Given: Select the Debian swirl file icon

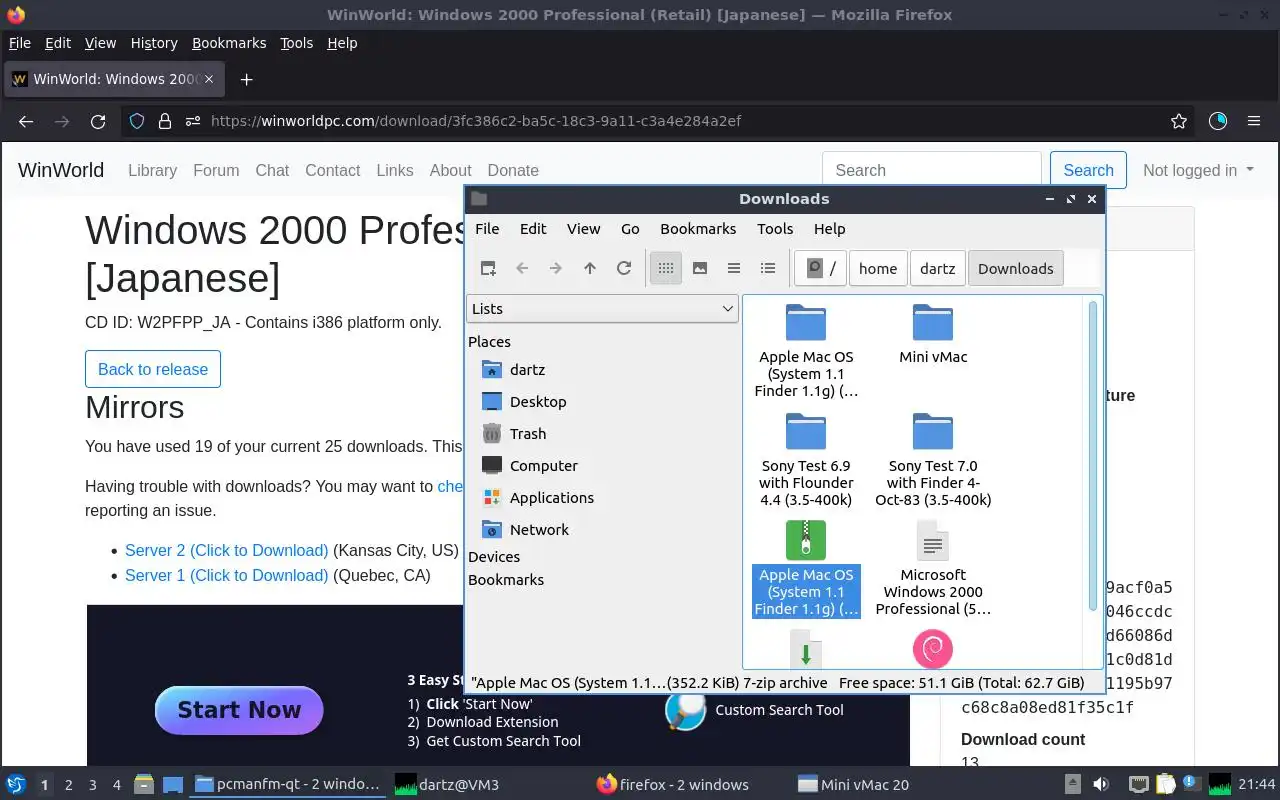Looking at the screenshot, I should click(x=933, y=650).
